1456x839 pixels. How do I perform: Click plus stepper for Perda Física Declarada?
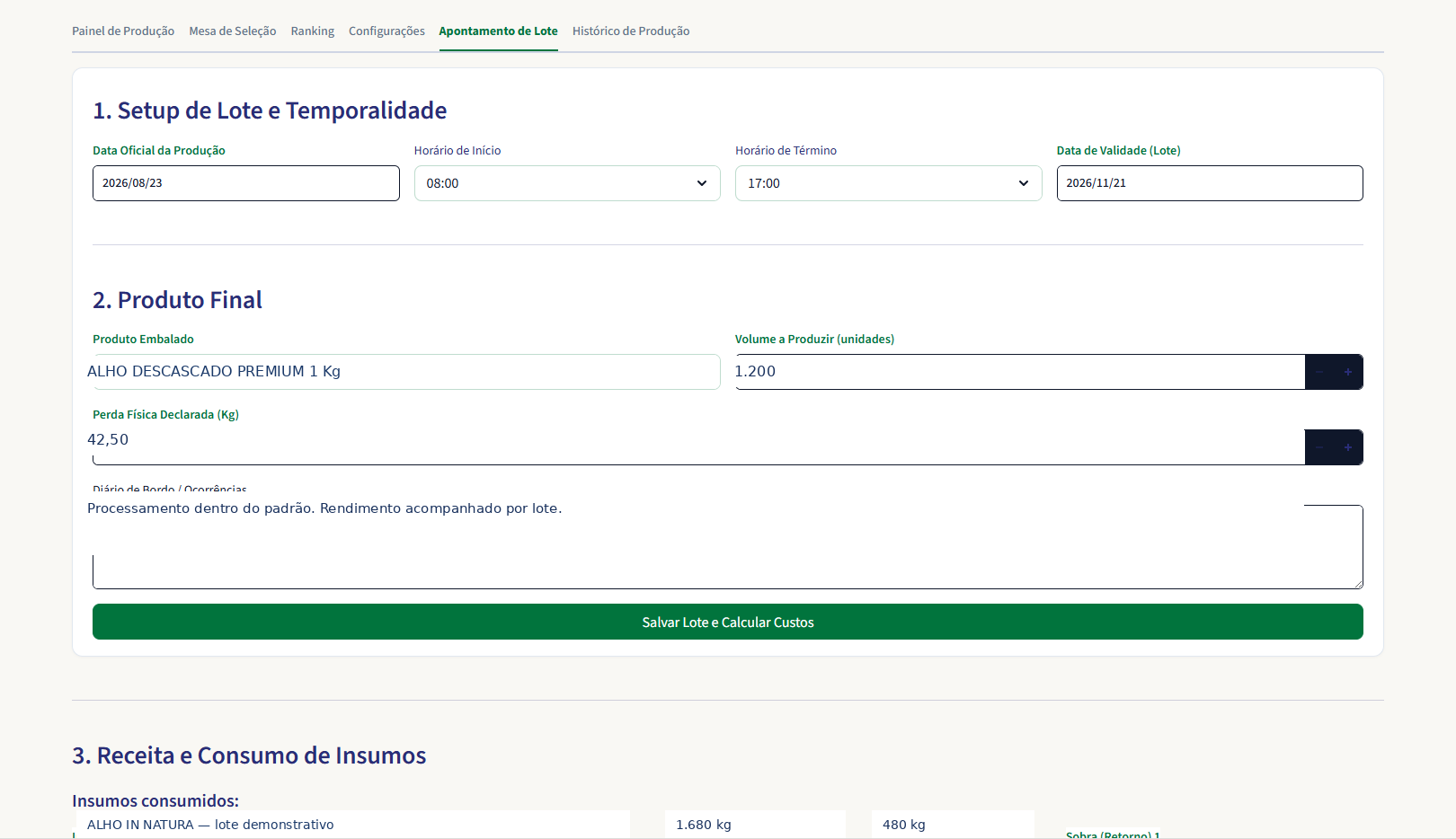click(x=1348, y=447)
